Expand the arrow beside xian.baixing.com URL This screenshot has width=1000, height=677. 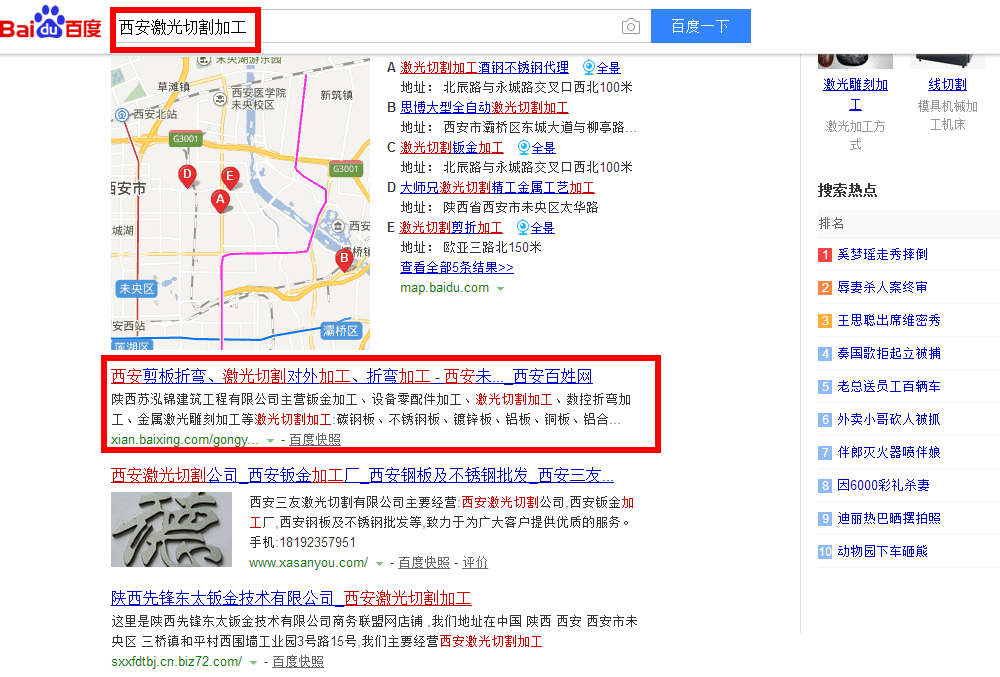click(x=270, y=440)
